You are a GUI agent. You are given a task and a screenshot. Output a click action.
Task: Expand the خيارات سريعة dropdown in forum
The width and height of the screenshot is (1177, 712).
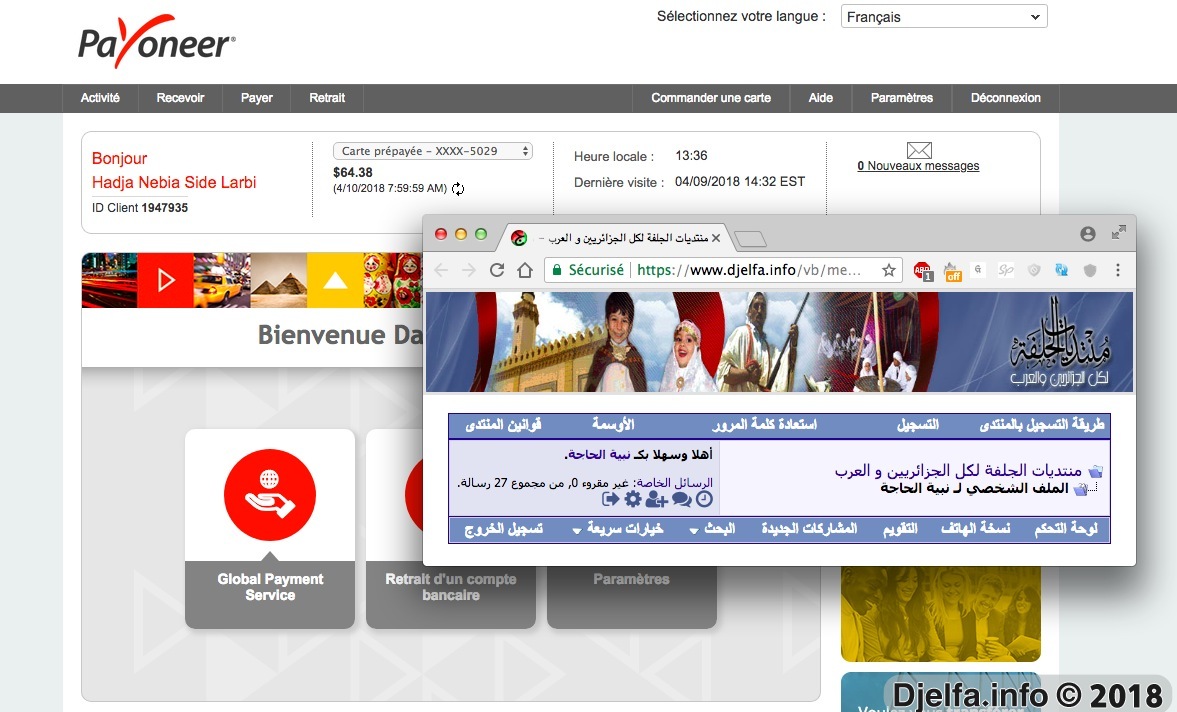pyautogui.click(x=618, y=530)
